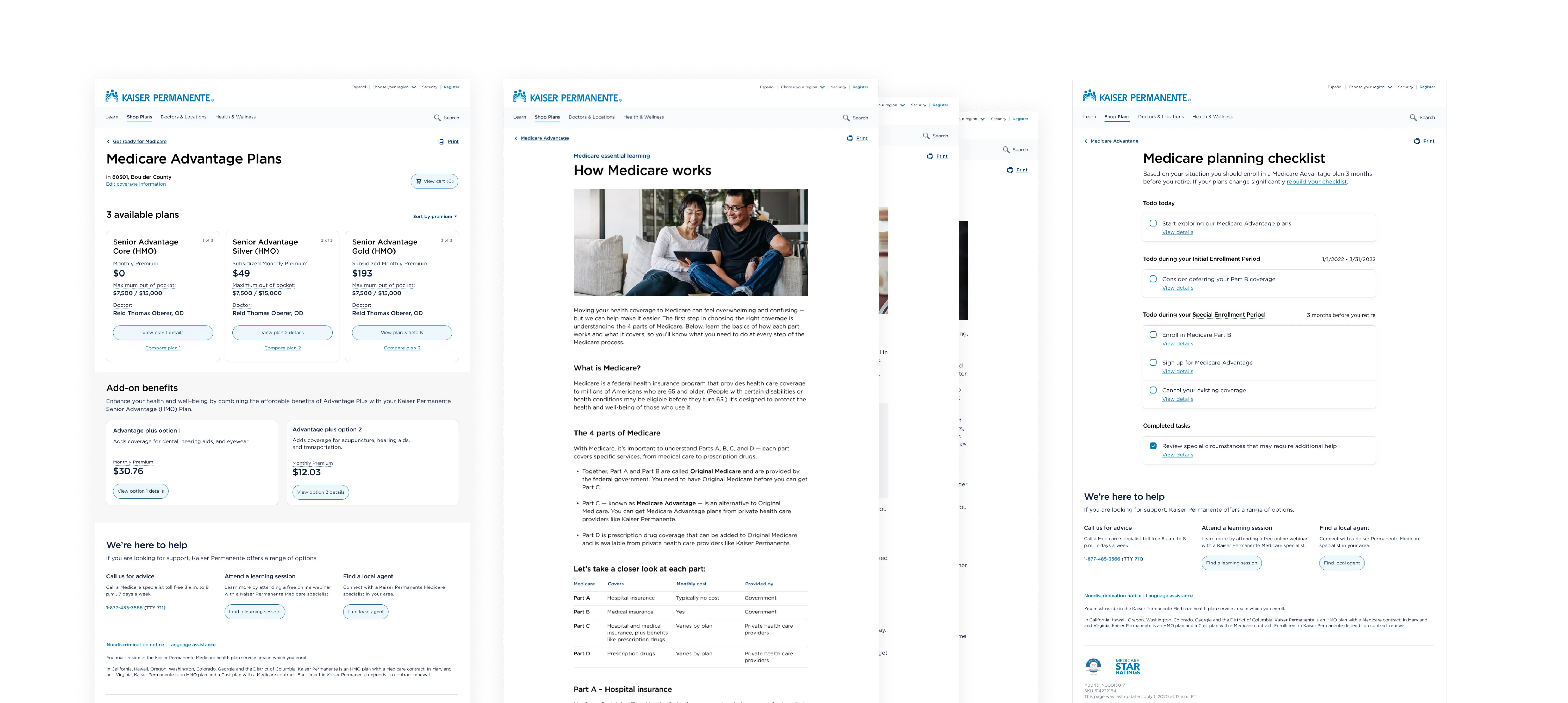
Task: Click Nondiscrimination notice on the Medicare Advantage Plans page
Action: coord(135,644)
